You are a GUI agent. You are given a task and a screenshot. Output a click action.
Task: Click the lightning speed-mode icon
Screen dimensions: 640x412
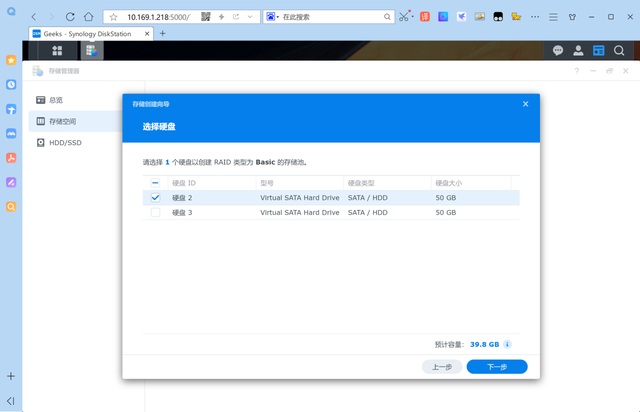click(x=222, y=17)
